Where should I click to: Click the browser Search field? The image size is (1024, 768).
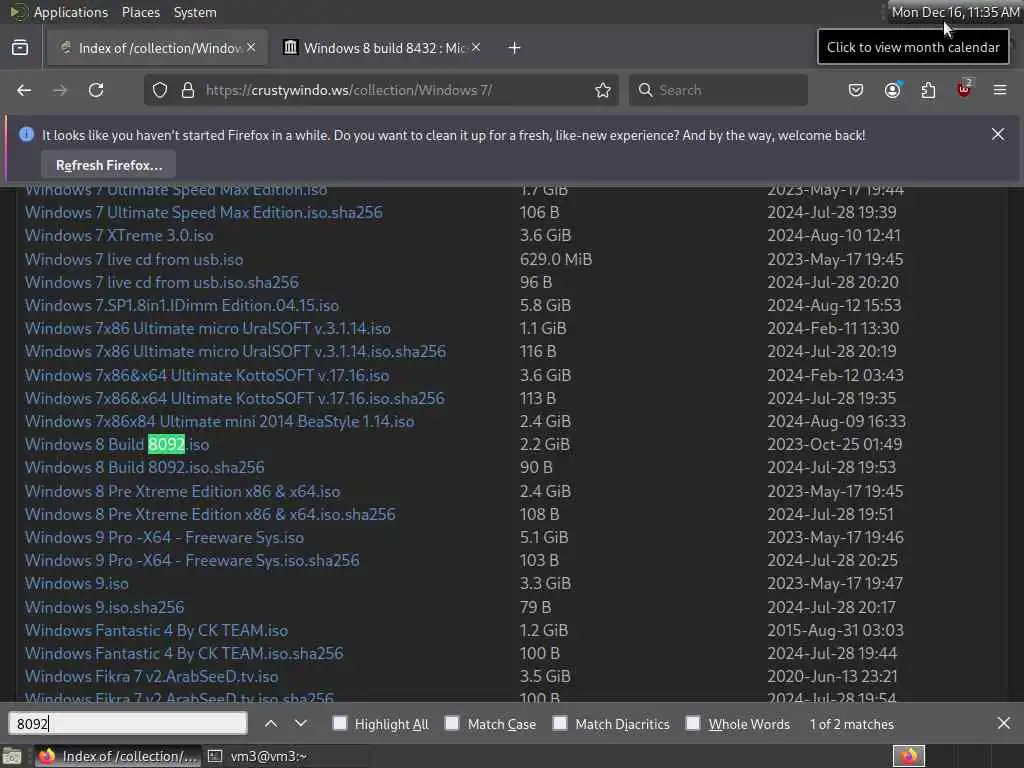tap(718, 90)
